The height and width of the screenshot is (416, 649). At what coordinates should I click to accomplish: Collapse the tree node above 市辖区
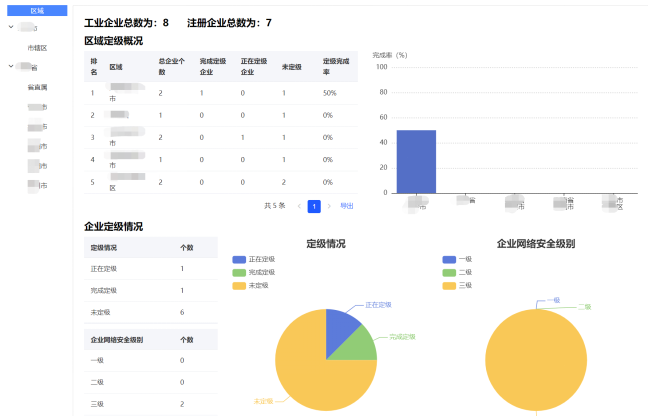click(x=10, y=27)
